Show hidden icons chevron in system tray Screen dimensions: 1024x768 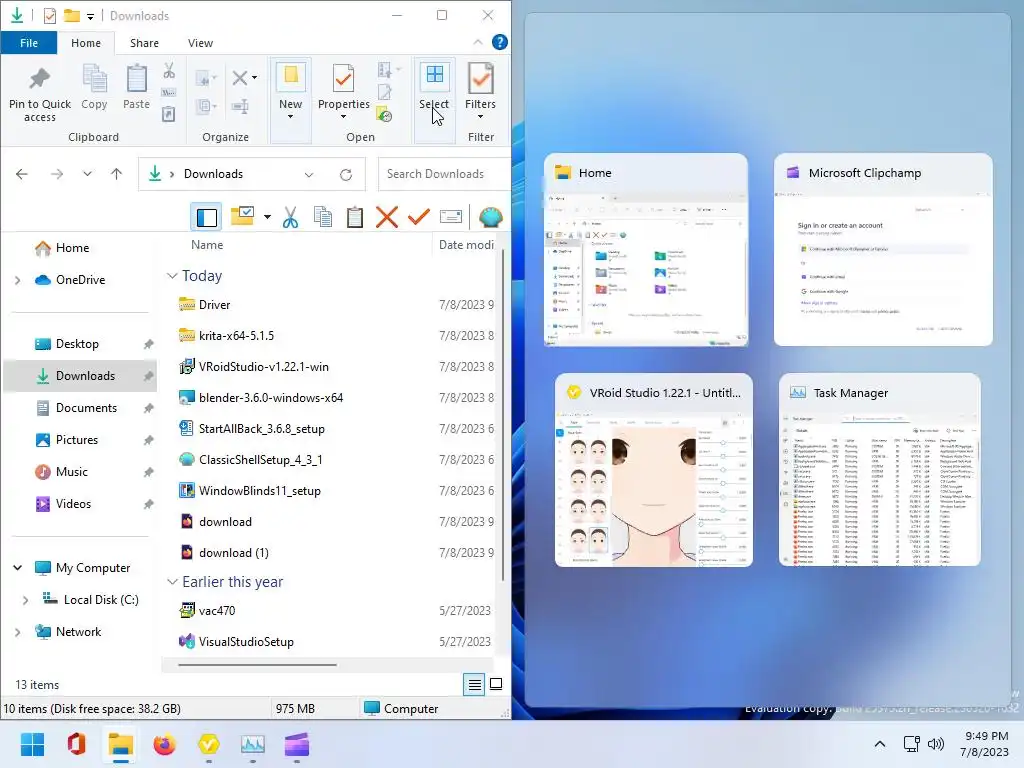pyautogui.click(x=880, y=744)
